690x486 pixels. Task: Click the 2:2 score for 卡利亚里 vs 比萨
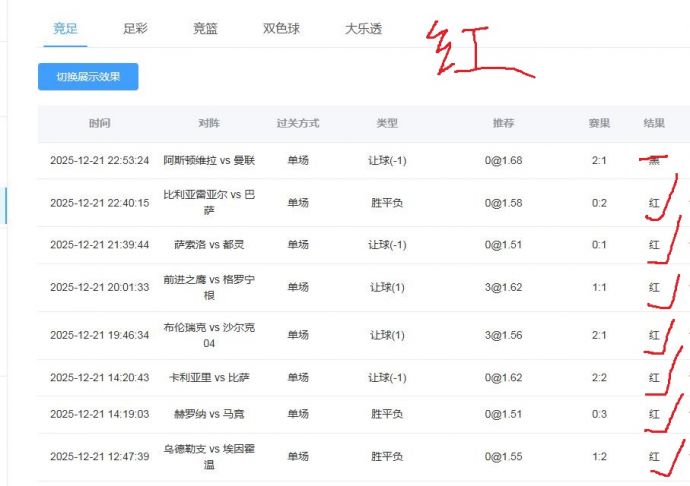(x=599, y=378)
